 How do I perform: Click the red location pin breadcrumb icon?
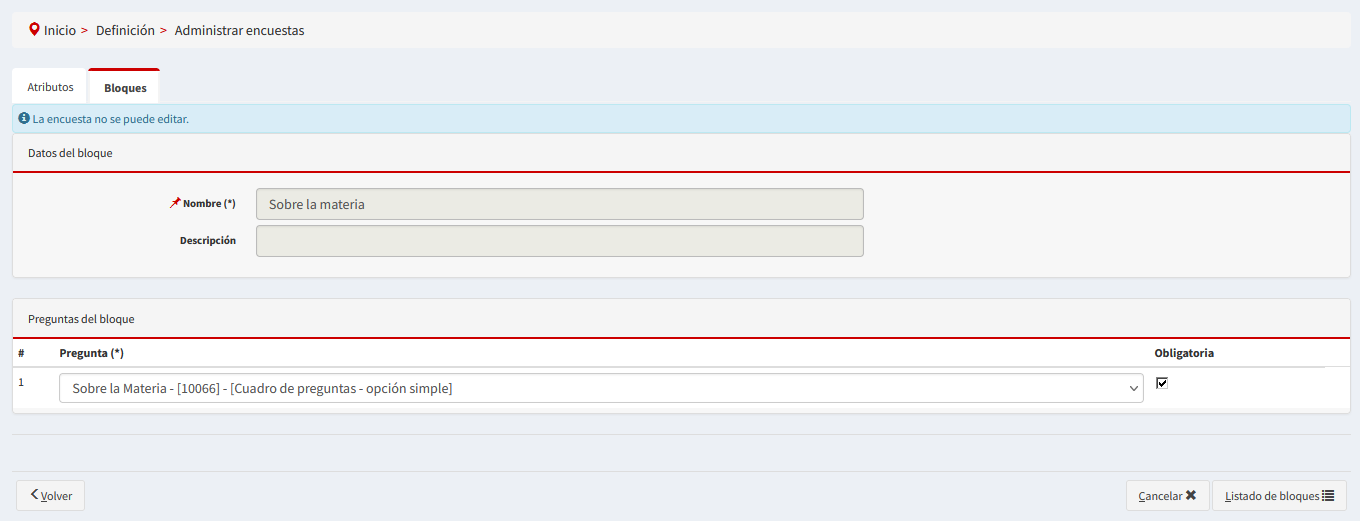point(35,30)
